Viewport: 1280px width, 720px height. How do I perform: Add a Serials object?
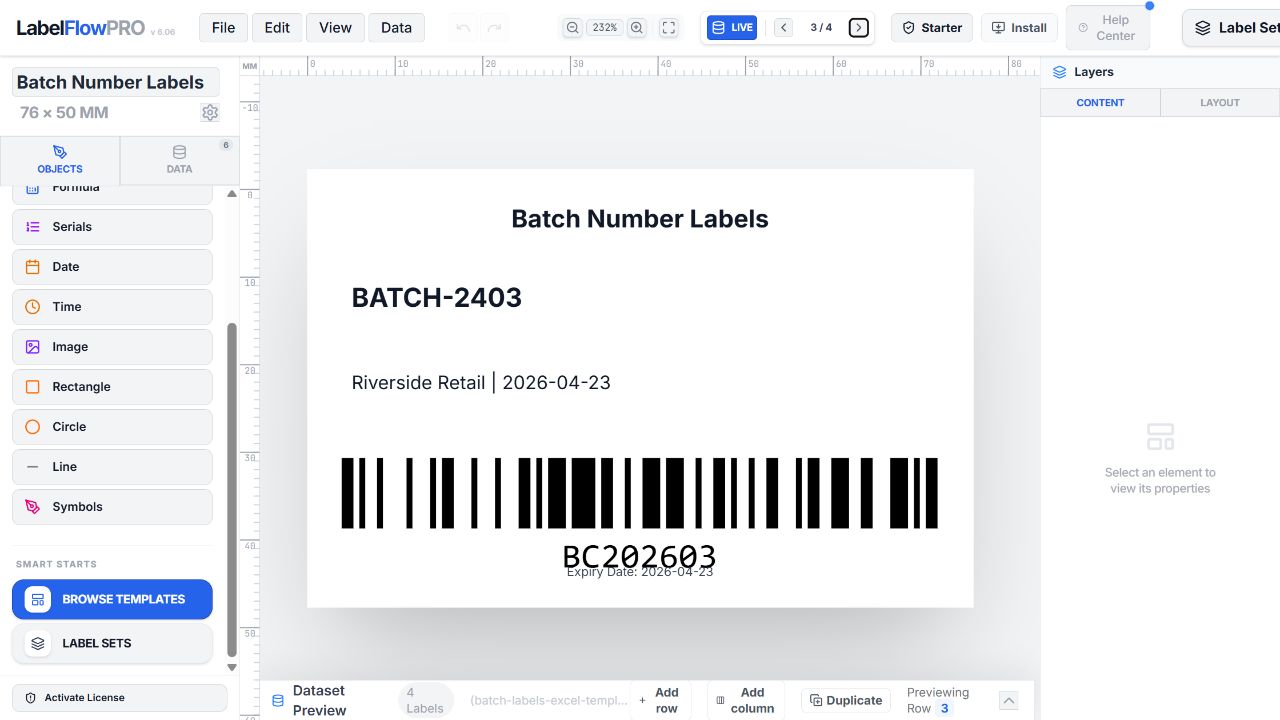(112, 227)
